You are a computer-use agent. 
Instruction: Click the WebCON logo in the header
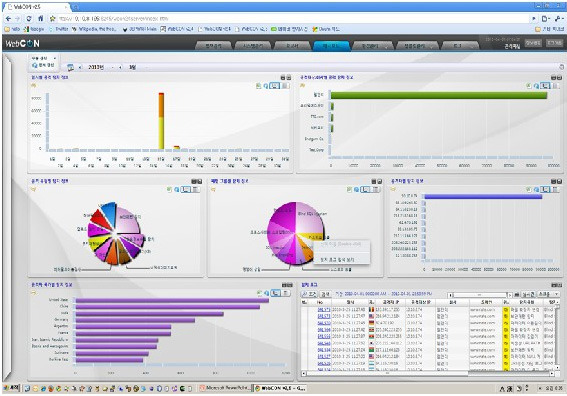coord(22,44)
